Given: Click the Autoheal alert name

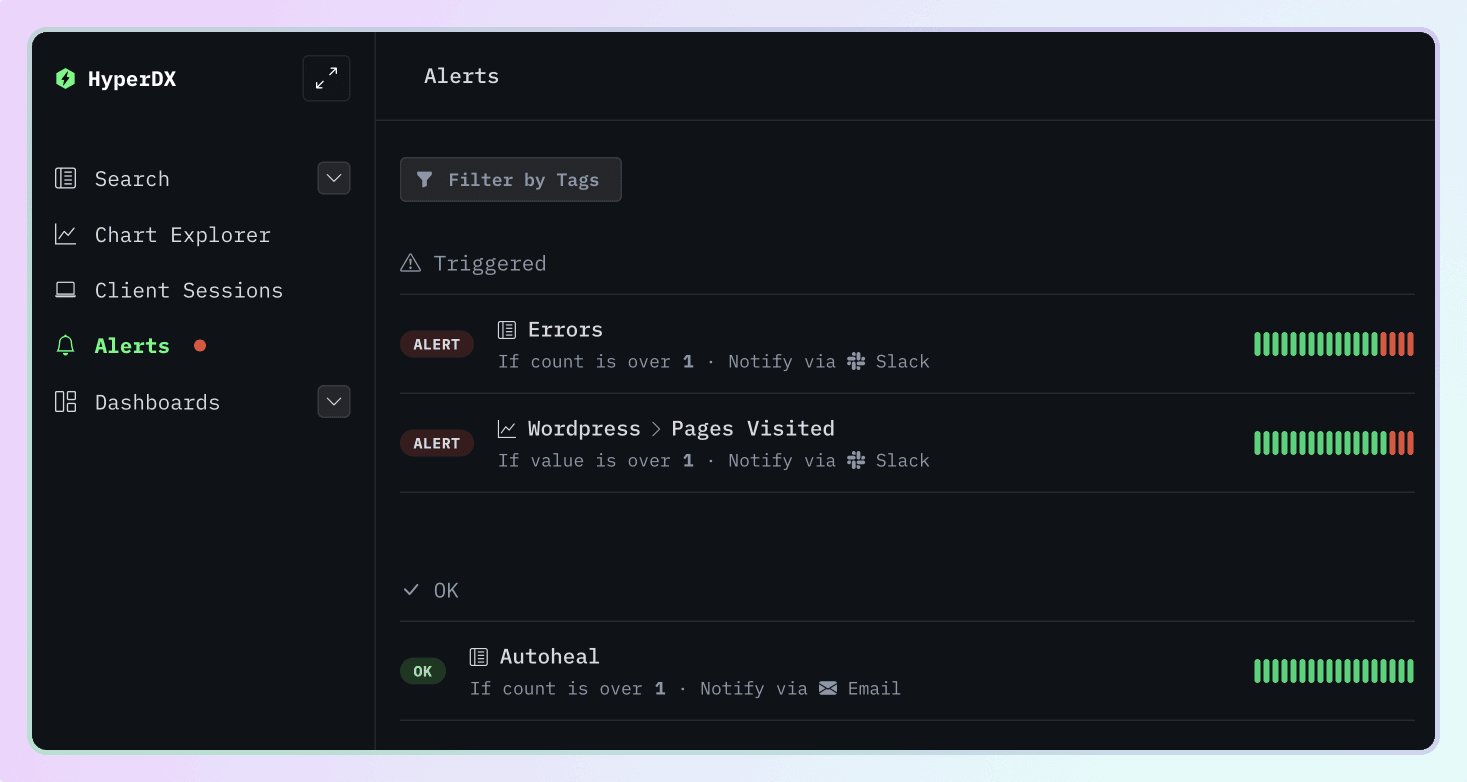Looking at the screenshot, I should point(549,656).
